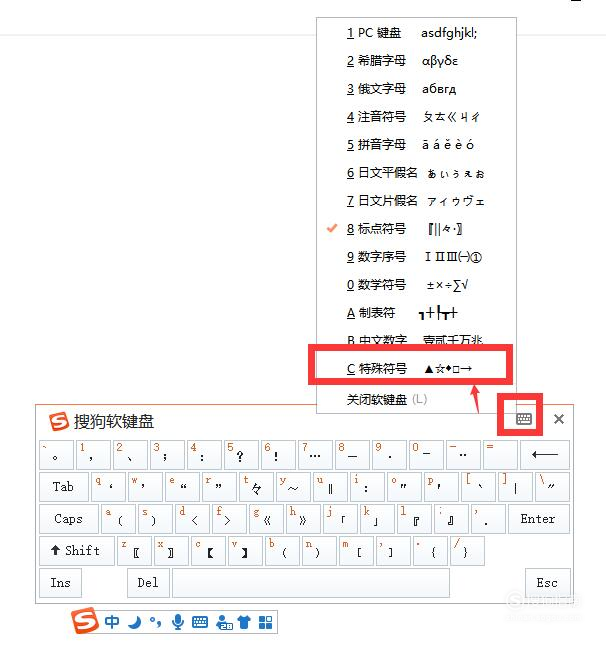The height and width of the screenshot is (647, 606).
Task: Click the Del key
Action: (x=148, y=583)
